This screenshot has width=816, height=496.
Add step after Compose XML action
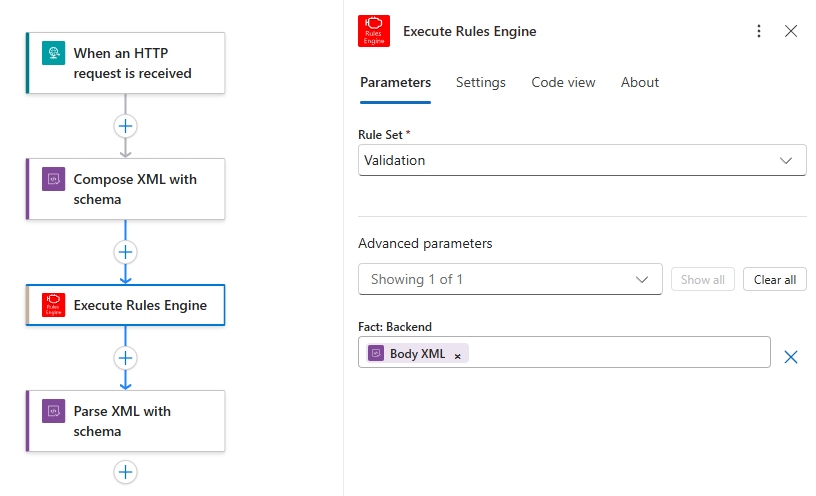[125, 252]
